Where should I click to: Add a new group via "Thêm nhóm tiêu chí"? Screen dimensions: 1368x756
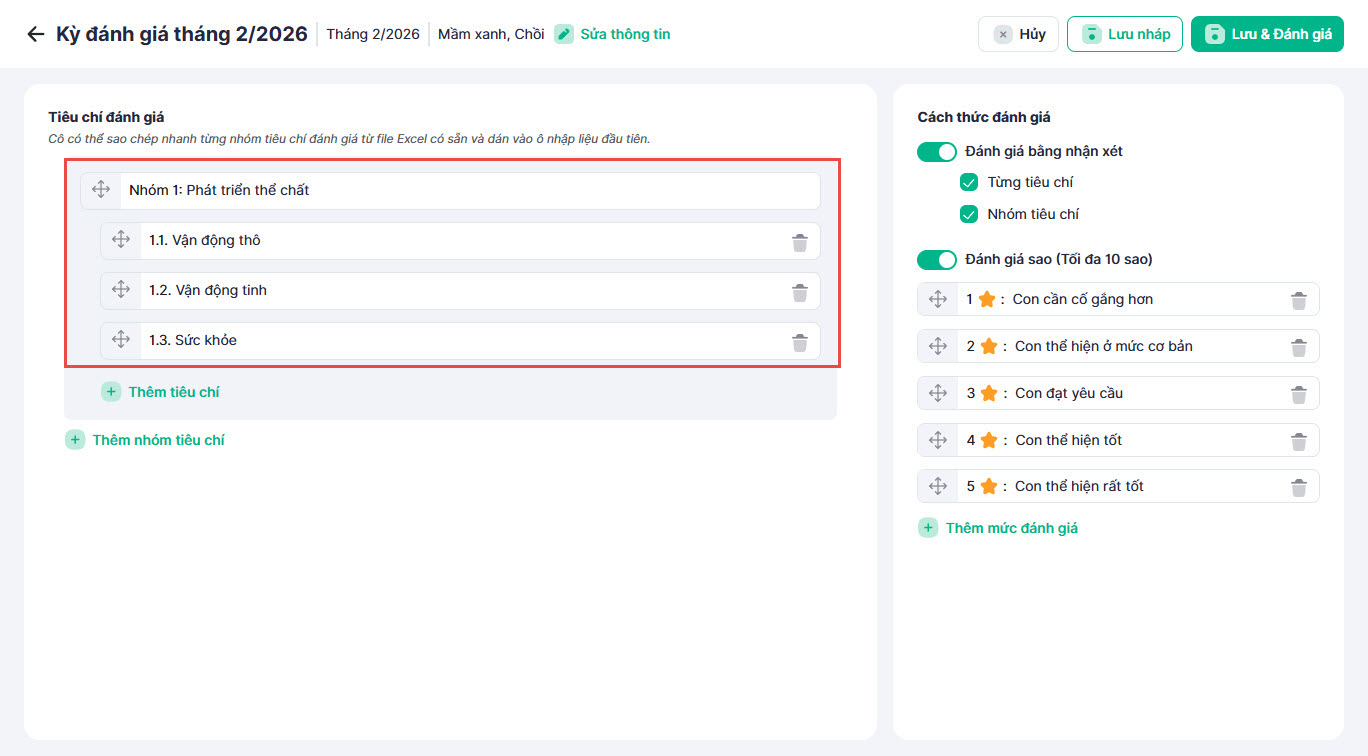click(145, 440)
